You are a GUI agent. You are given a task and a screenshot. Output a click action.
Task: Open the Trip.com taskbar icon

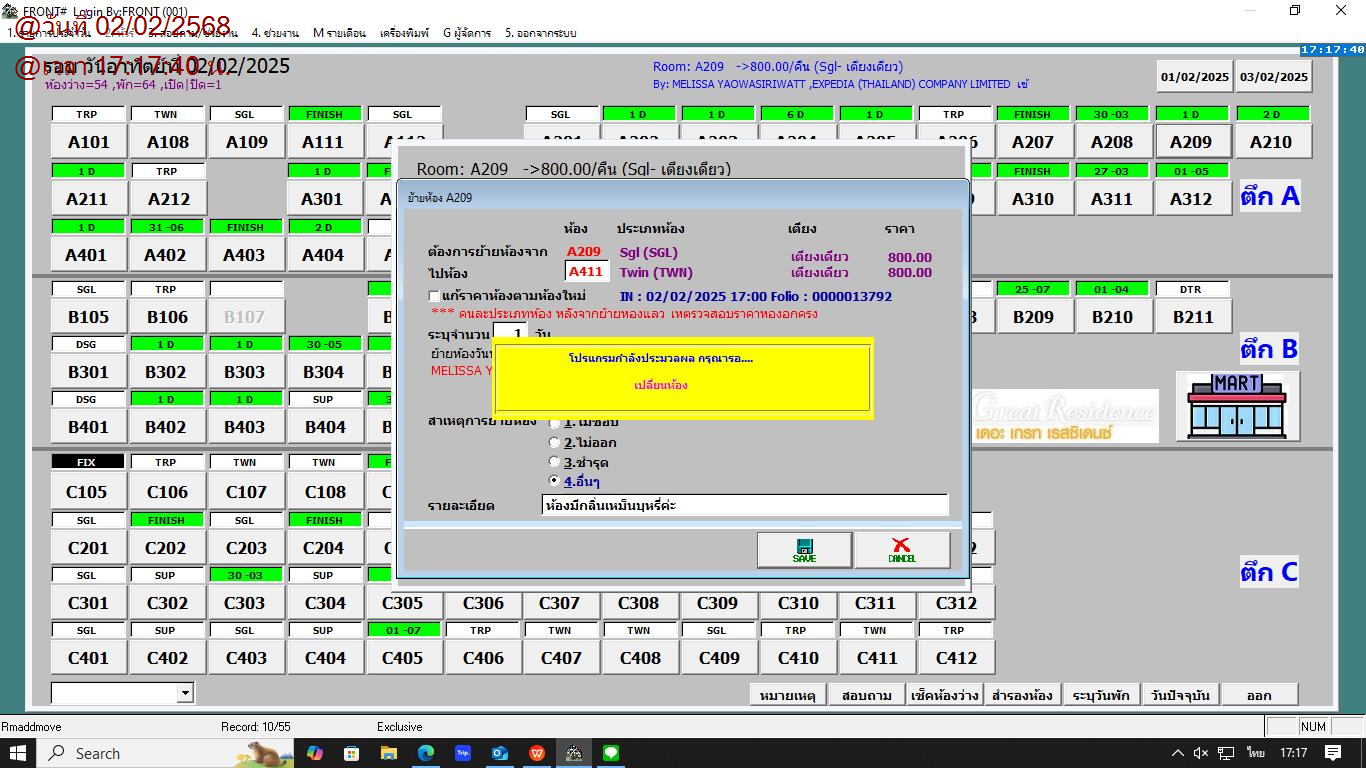[x=463, y=753]
